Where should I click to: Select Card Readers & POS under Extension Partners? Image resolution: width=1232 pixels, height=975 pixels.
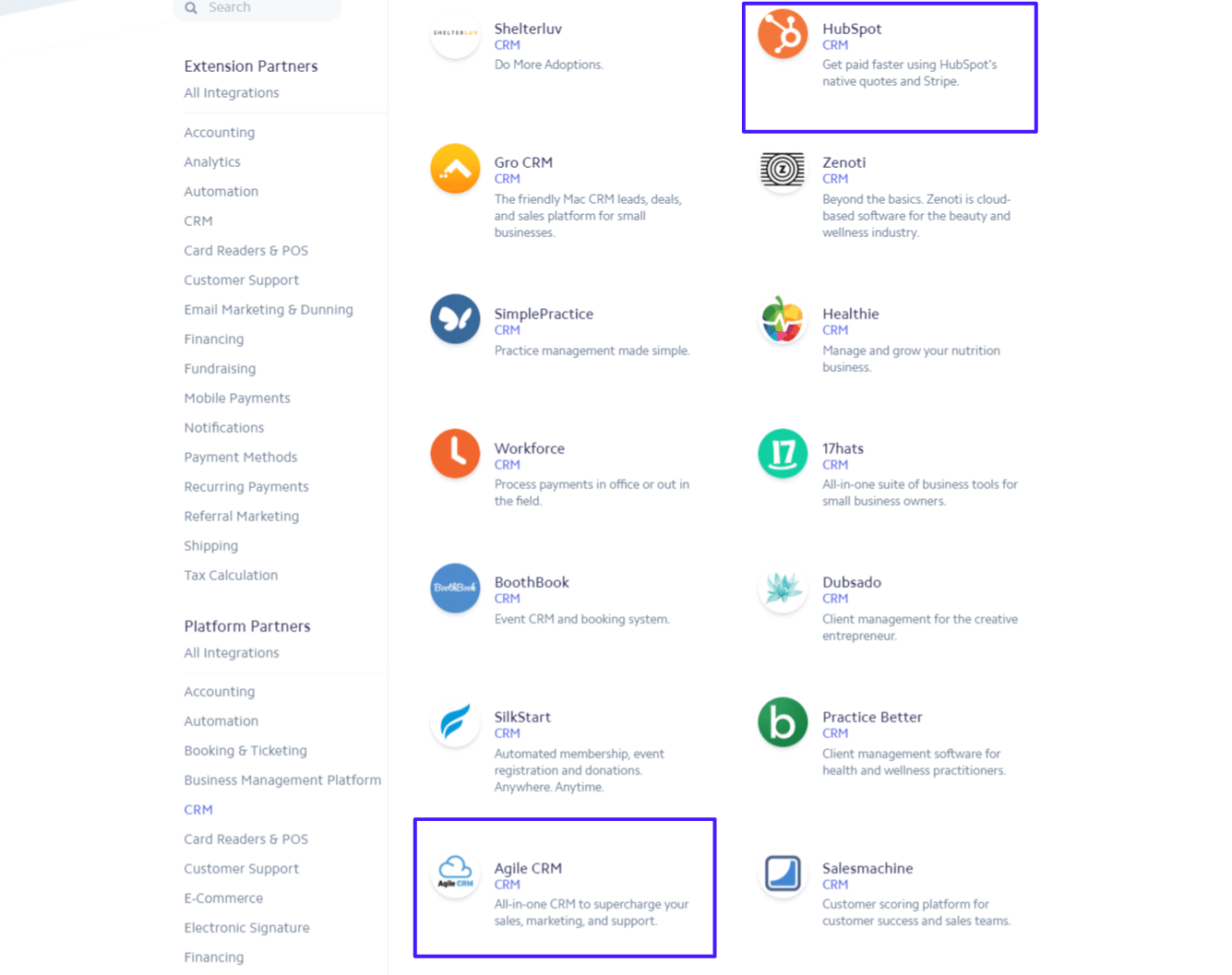coord(246,251)
